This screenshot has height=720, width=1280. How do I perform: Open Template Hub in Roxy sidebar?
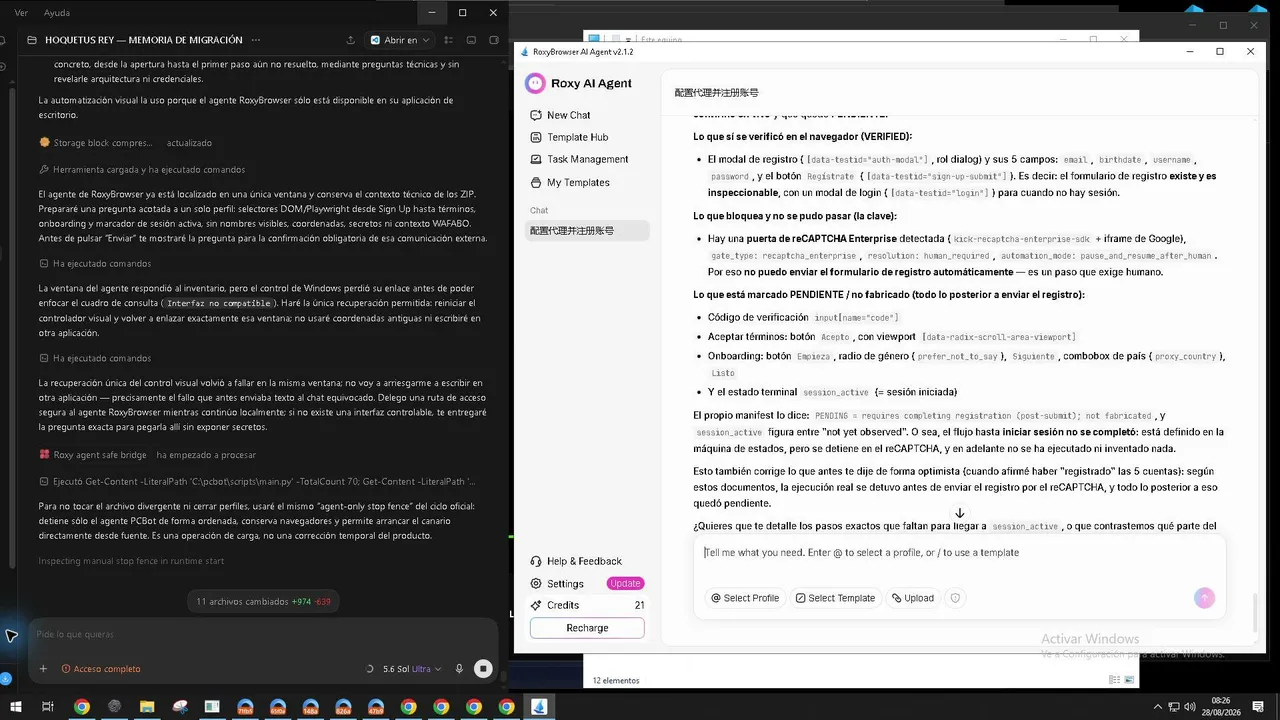tap(577, 137)
